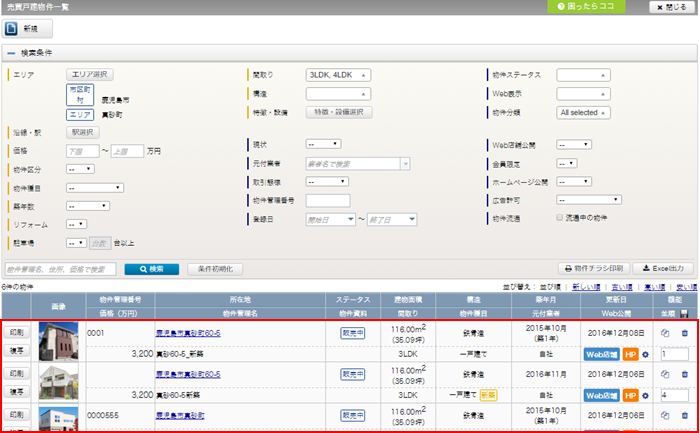Click the copy icon for property 0001
Image resolution: width=700 pixels, height=433 pixels.
pos(665,334)
